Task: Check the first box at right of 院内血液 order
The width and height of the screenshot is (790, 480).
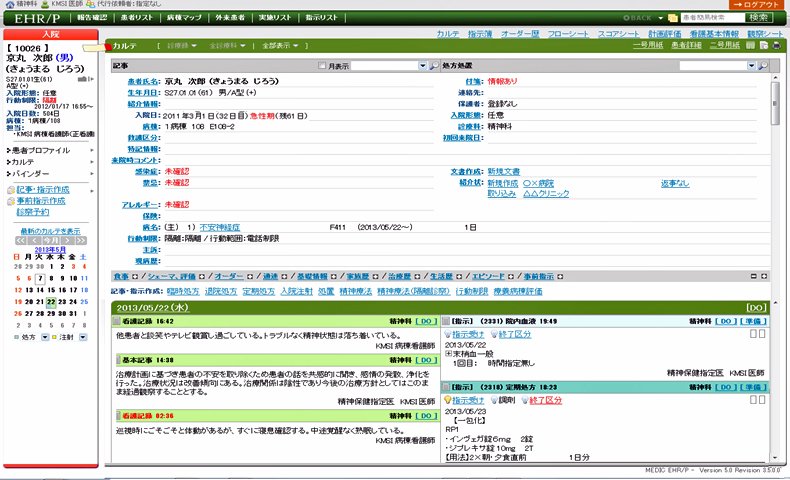Action: 753,333
